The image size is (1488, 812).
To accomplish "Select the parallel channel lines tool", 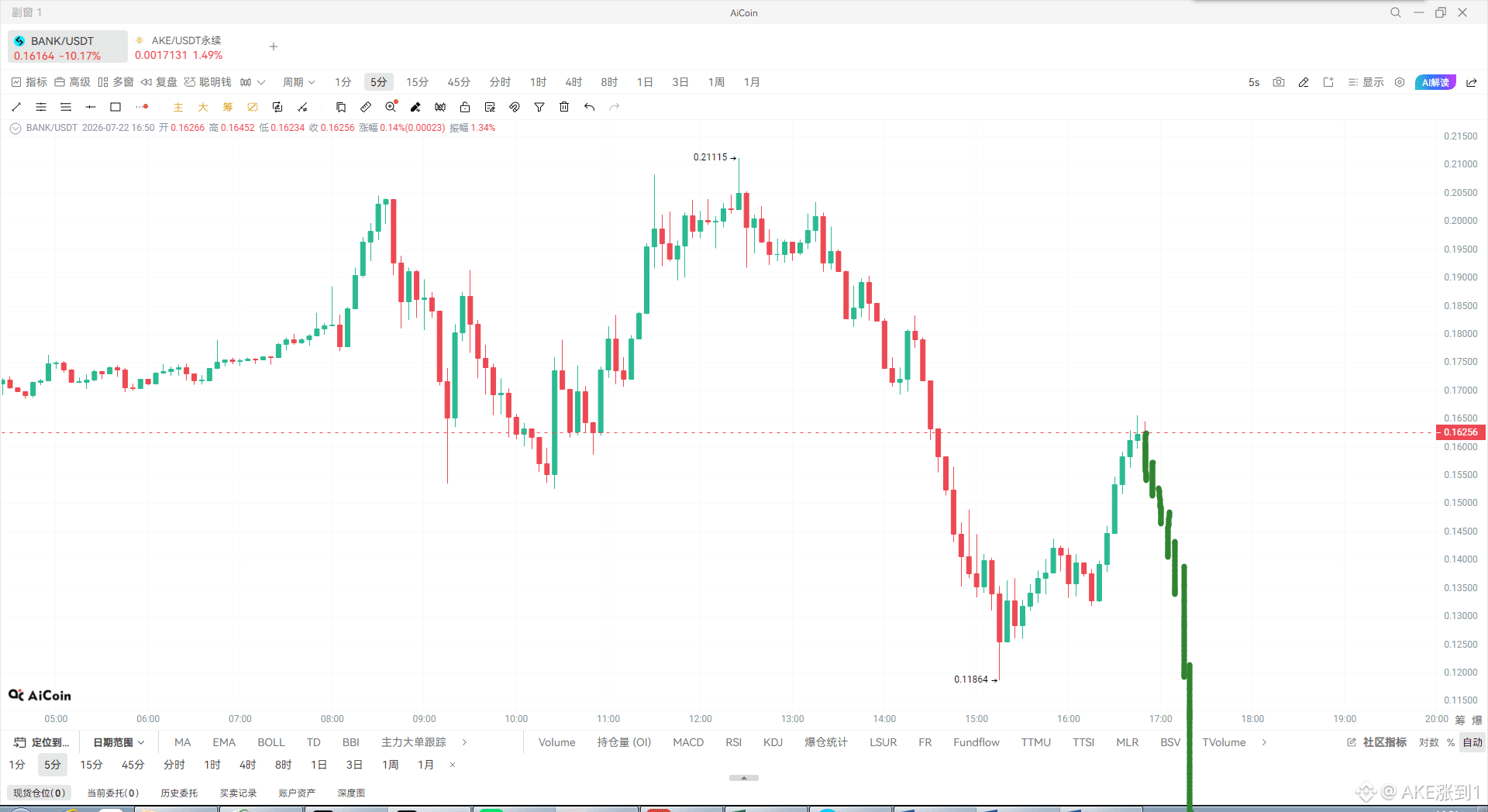I will pyautogui.click(x=41, y=107).
